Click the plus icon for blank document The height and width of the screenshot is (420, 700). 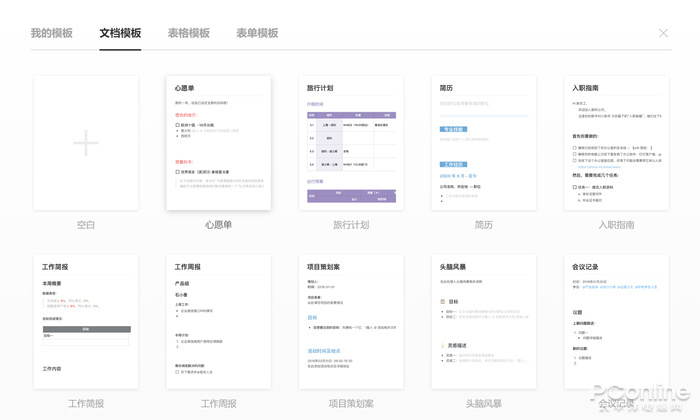click(x=86, y=143)
